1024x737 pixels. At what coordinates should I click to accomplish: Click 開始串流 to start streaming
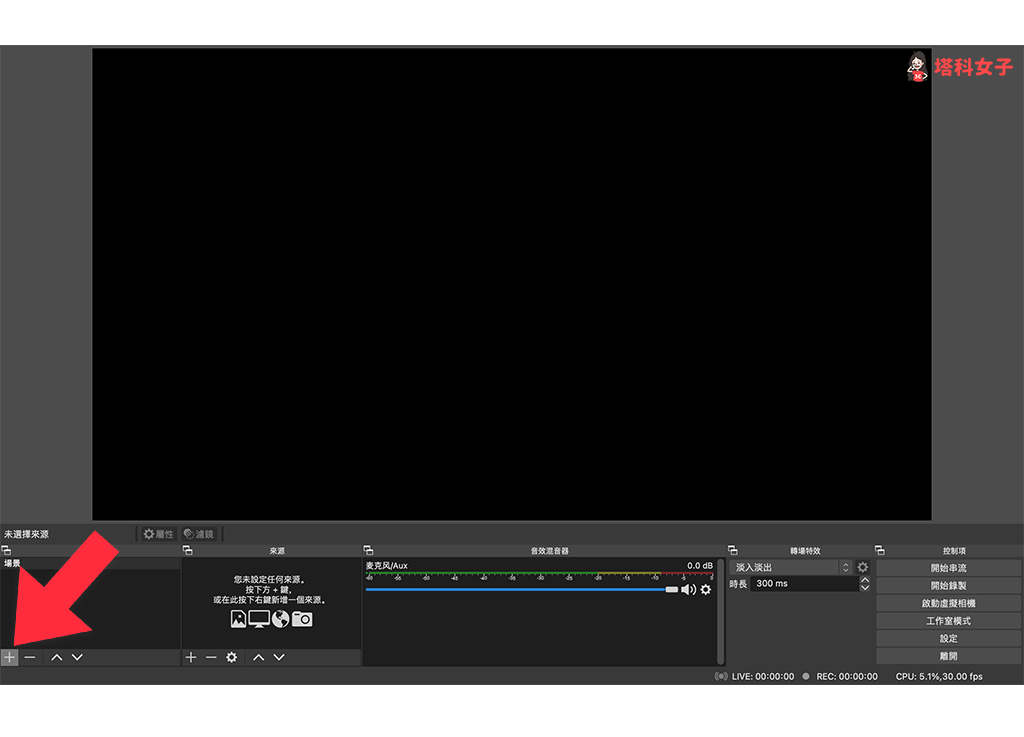(x=948, y=568)
